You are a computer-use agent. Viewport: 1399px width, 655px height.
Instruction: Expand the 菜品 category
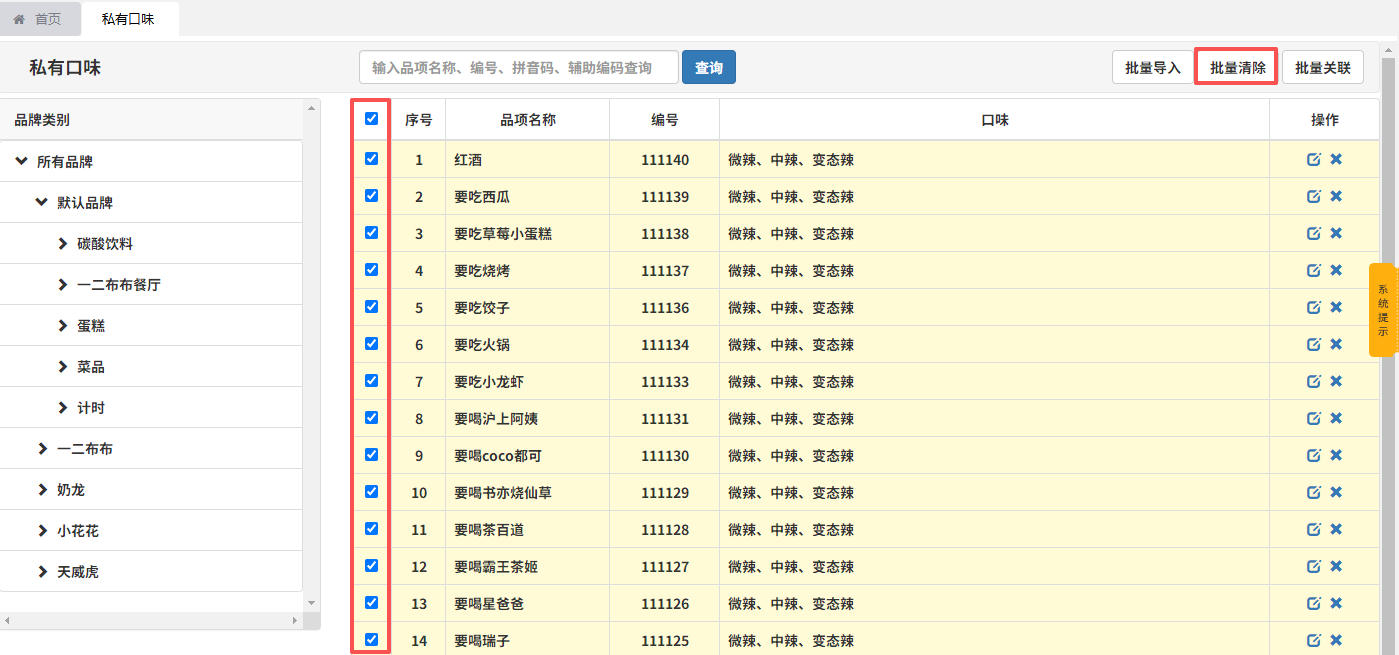(63, 366)
